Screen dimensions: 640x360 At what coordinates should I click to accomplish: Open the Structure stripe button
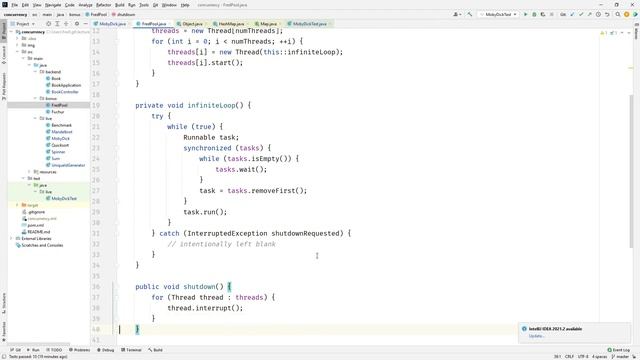pyautogui.click(x=4, y=303)
